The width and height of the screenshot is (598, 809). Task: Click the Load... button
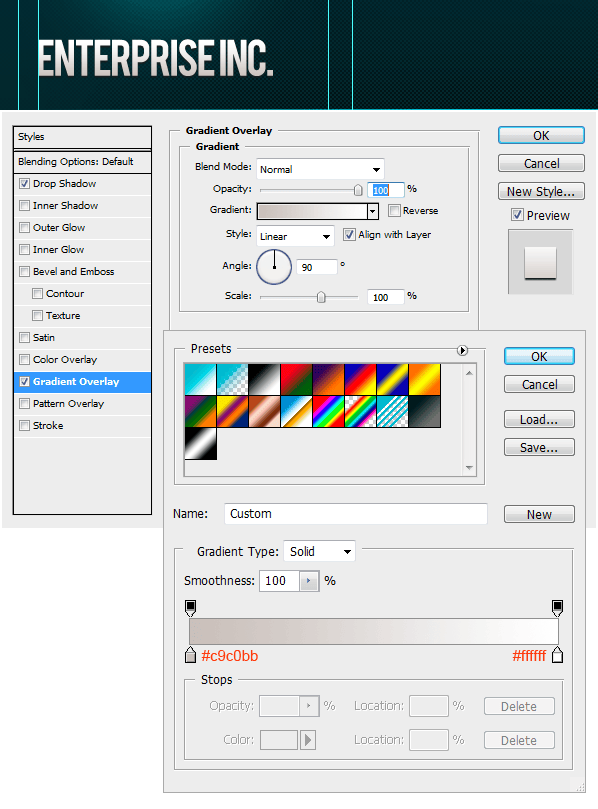(x=539, y=419)
